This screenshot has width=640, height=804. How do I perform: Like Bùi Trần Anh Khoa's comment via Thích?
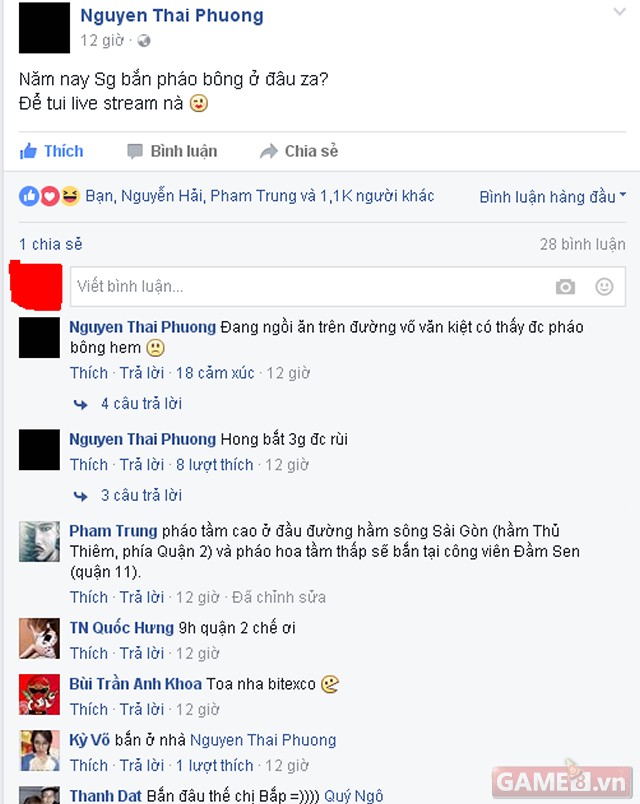pyautogui.click(x=89, y=709)
